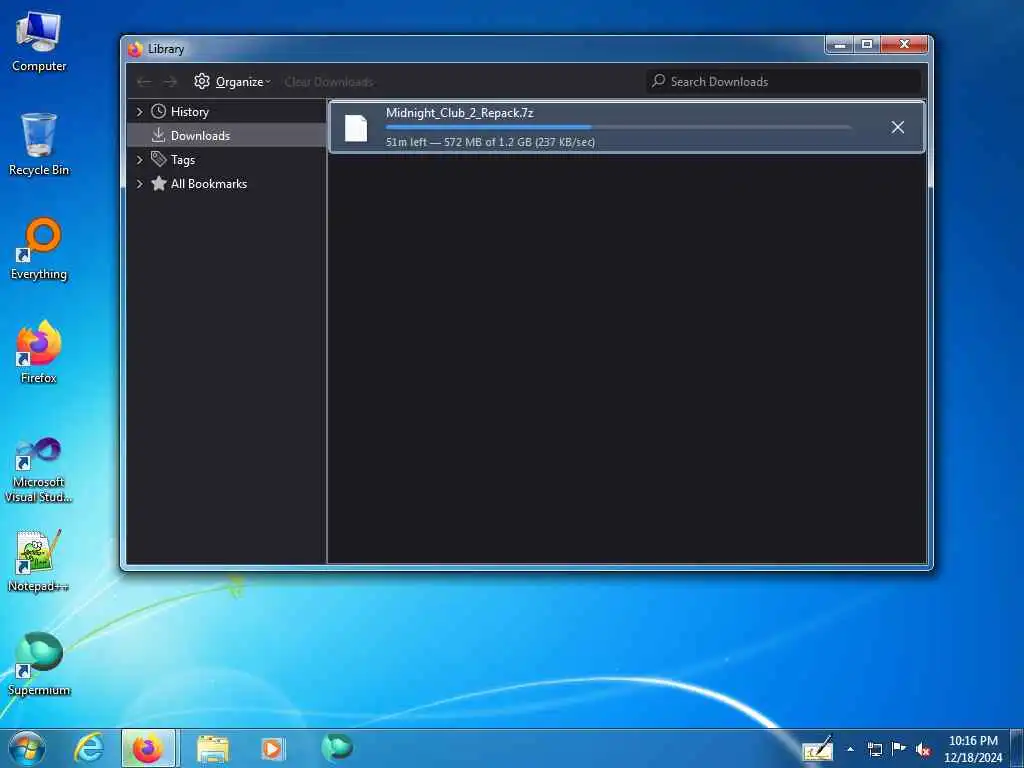Maximize the Library window
The height and width of the screenshot is (768, 1024).
pos(867,44)
